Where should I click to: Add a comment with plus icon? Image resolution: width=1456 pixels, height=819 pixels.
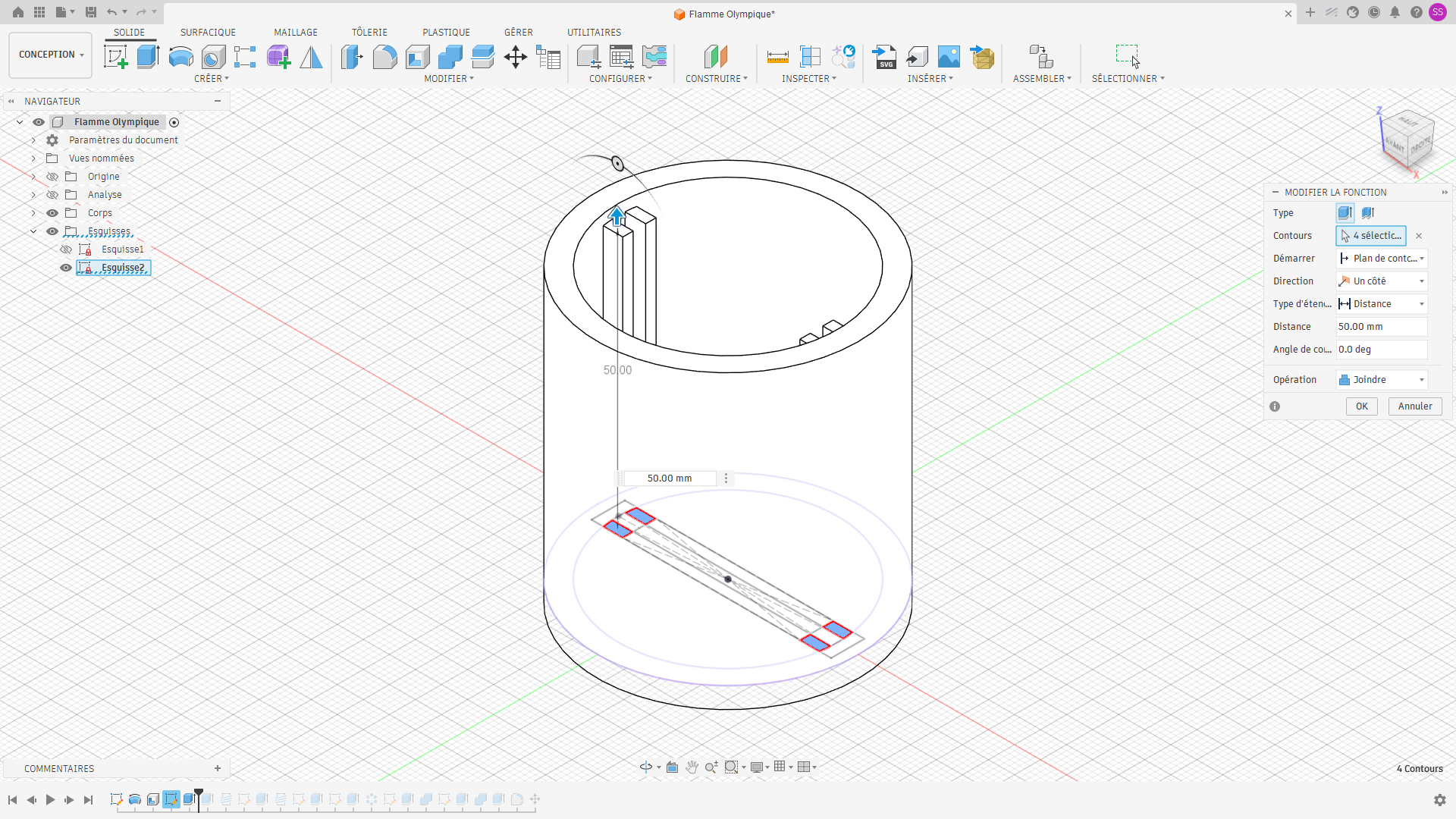218,769
